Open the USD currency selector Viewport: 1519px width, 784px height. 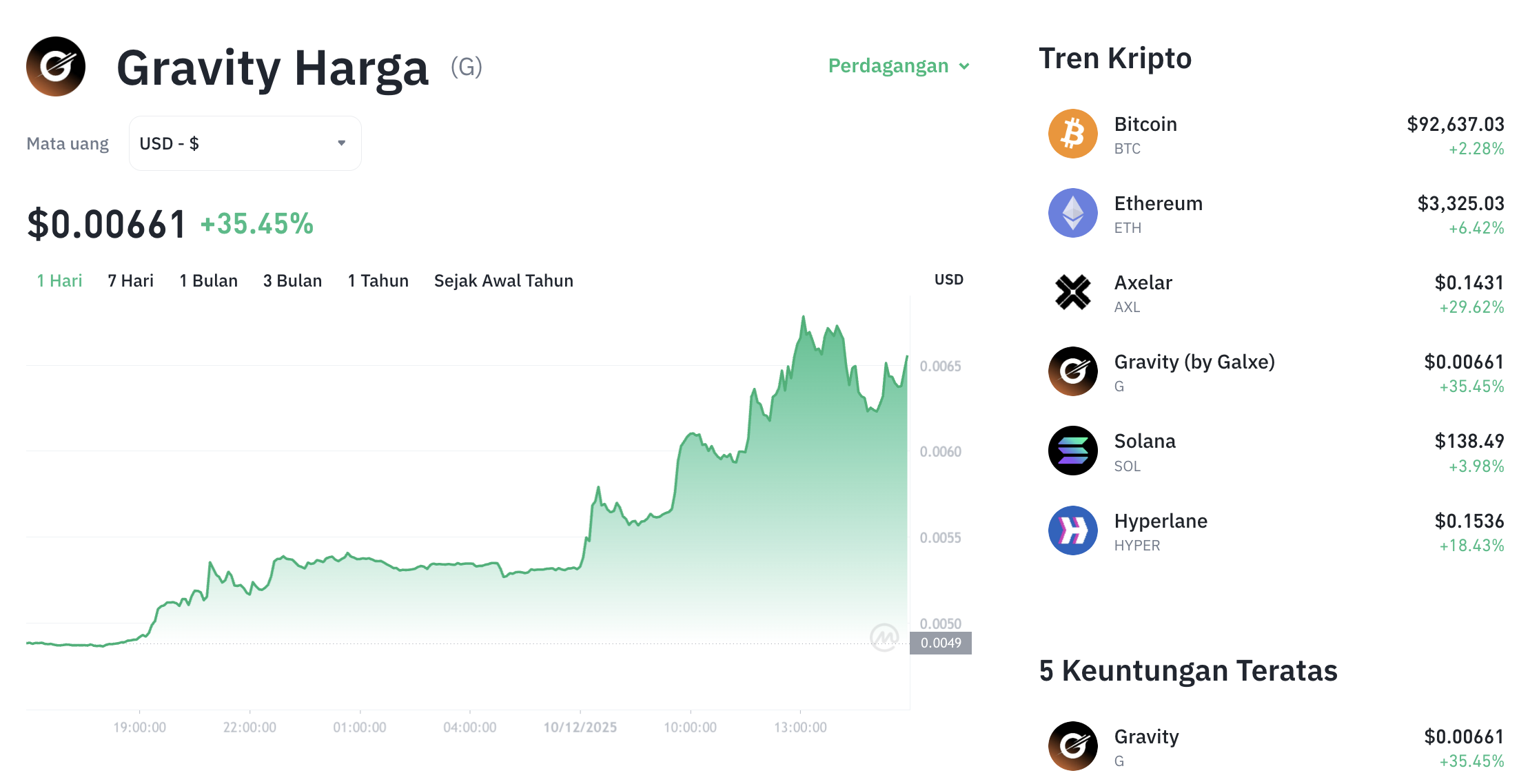click(x=245, y=143)
